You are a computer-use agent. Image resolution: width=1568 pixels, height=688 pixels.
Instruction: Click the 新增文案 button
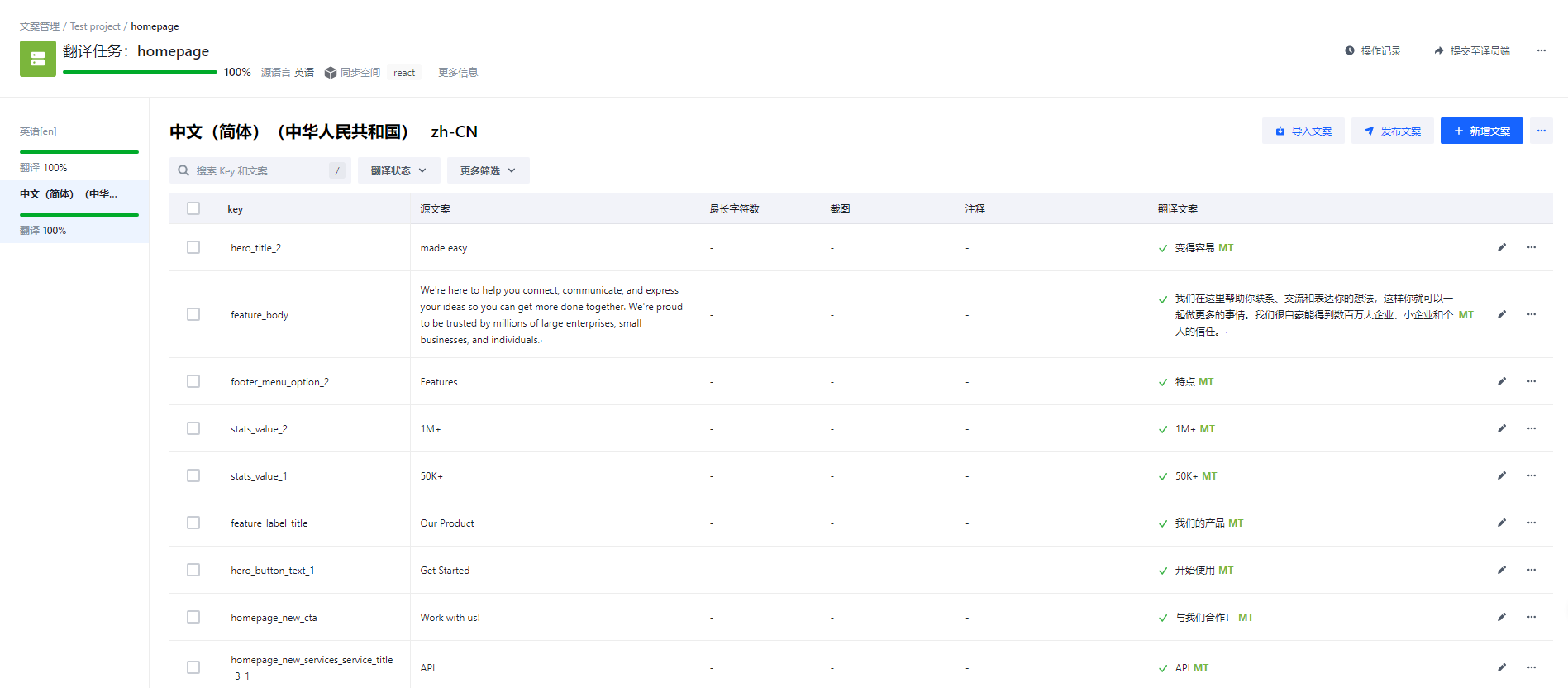pos(1481,131)
